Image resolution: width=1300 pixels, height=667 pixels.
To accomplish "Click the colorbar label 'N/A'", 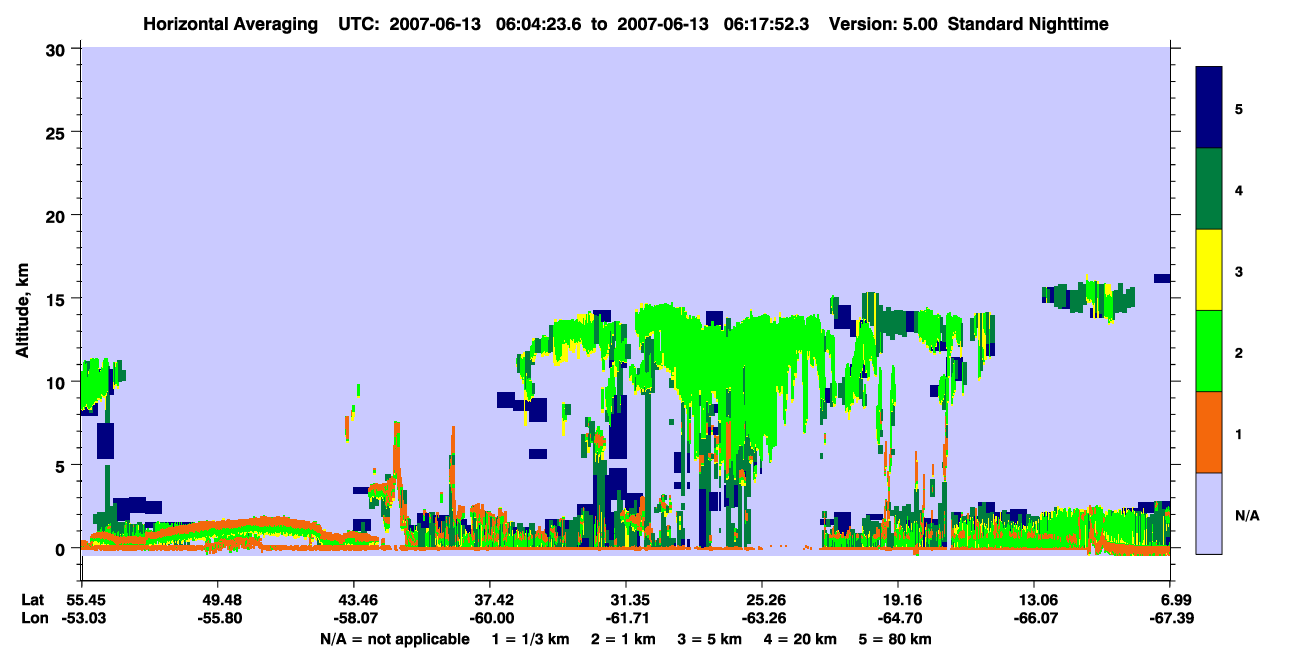I will point(1246,515).
